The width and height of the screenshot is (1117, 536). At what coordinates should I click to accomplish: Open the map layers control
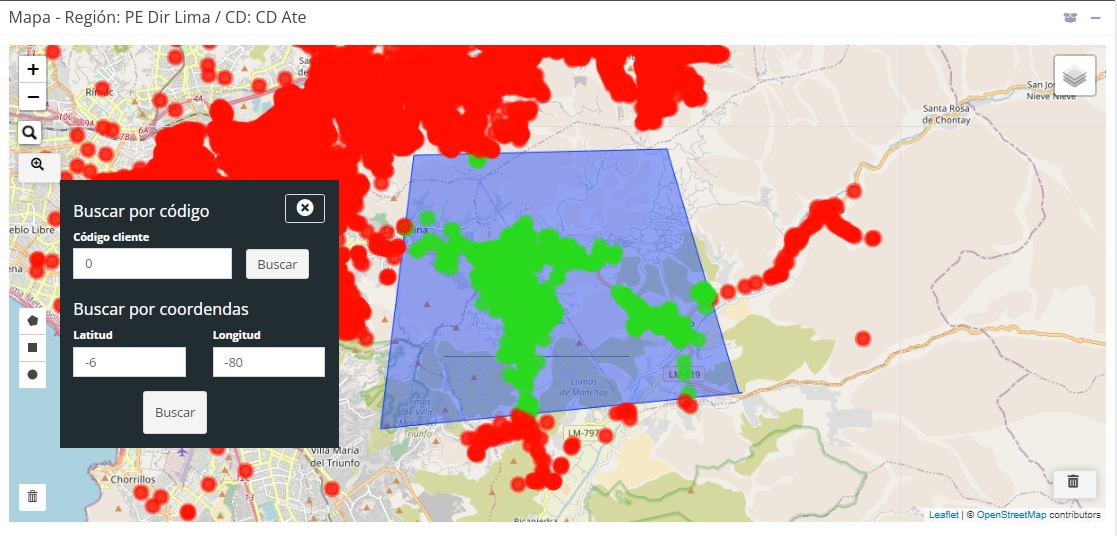[x=1075, y=76]
